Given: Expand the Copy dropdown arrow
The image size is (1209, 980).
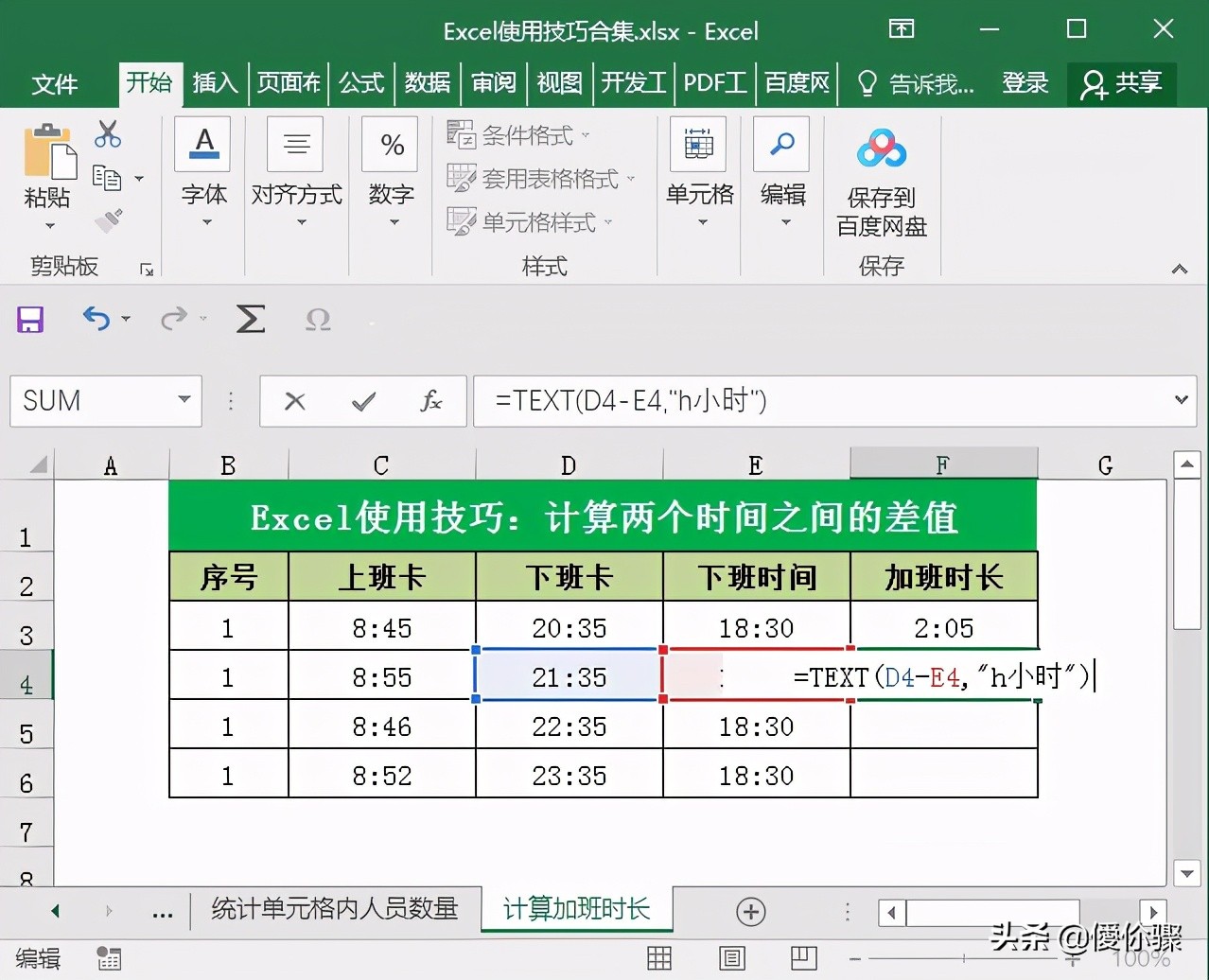Looking at the screenshot, I should 139,178.
